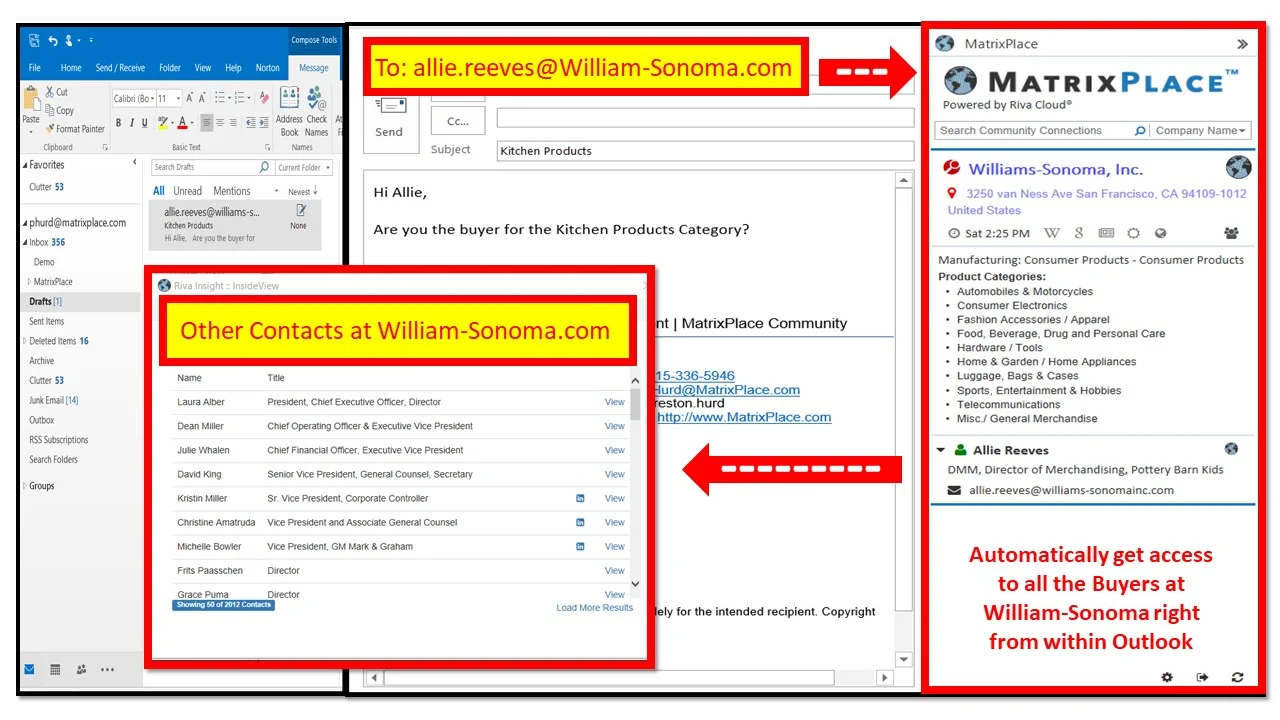Toggle bold formatting in the ribbon
1280x720 pixels.
118,123
